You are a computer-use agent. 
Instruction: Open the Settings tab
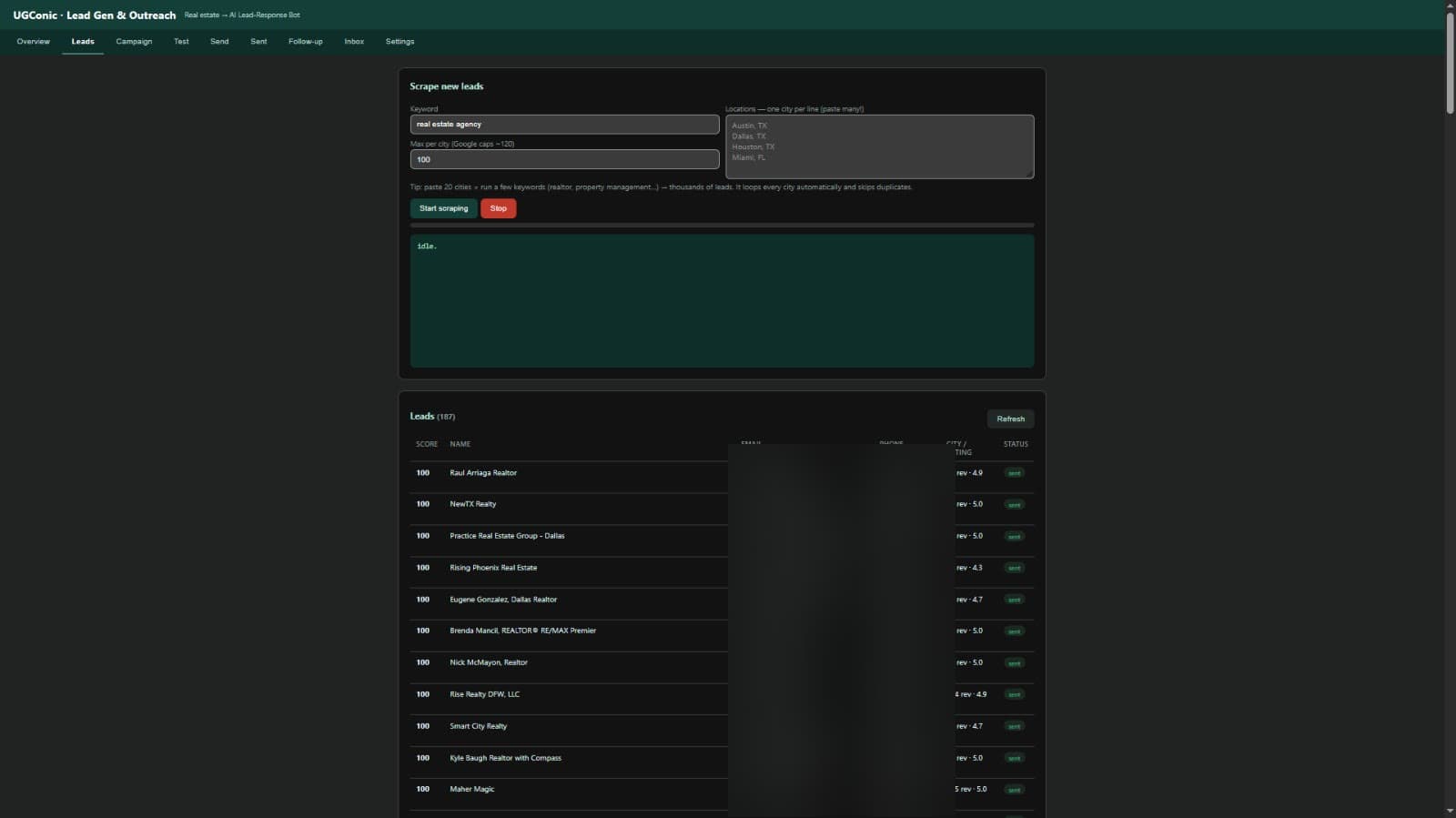coord(399,42)
